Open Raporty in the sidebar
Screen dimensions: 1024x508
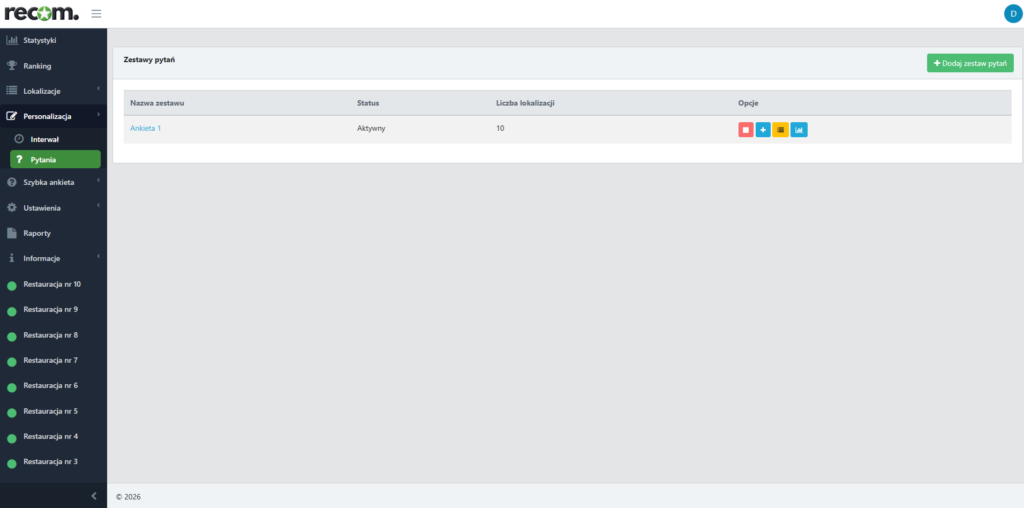coord(37,233)
